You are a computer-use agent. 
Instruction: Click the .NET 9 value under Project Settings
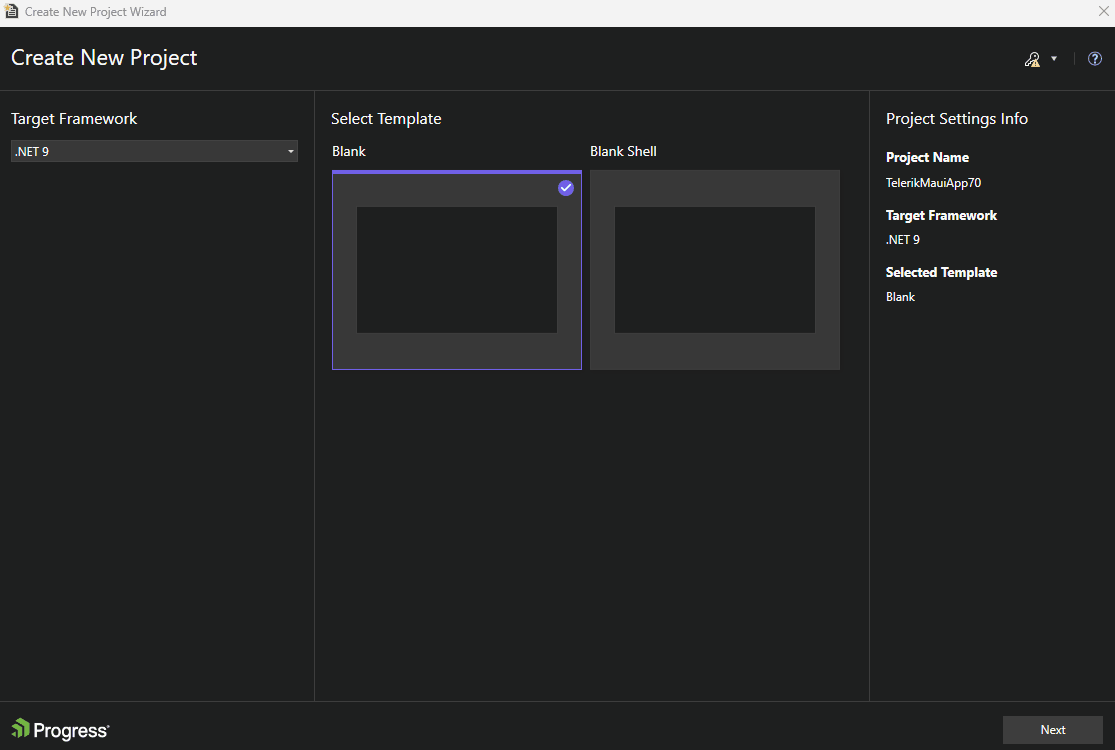(x=902, y=240)
